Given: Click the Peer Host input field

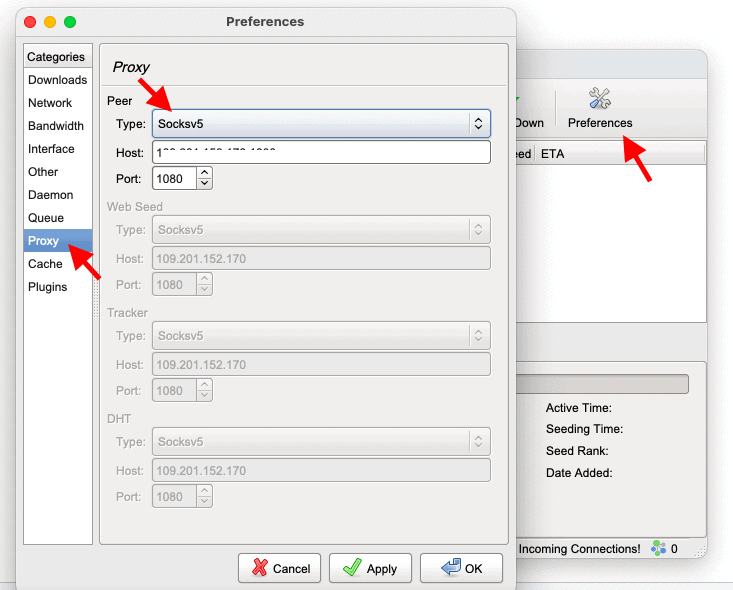Looking at the screenshot, I should 321,152.
